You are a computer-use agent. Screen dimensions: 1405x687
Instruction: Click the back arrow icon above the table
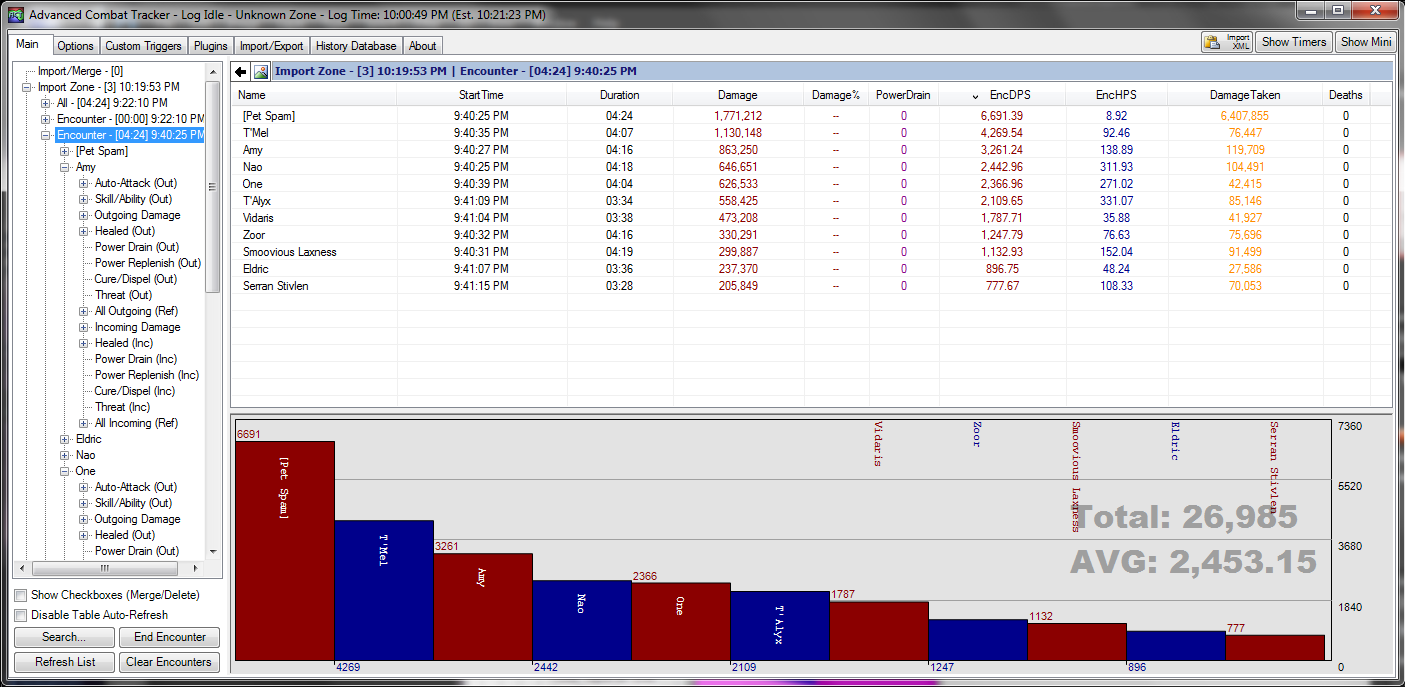tap(241, 72)
